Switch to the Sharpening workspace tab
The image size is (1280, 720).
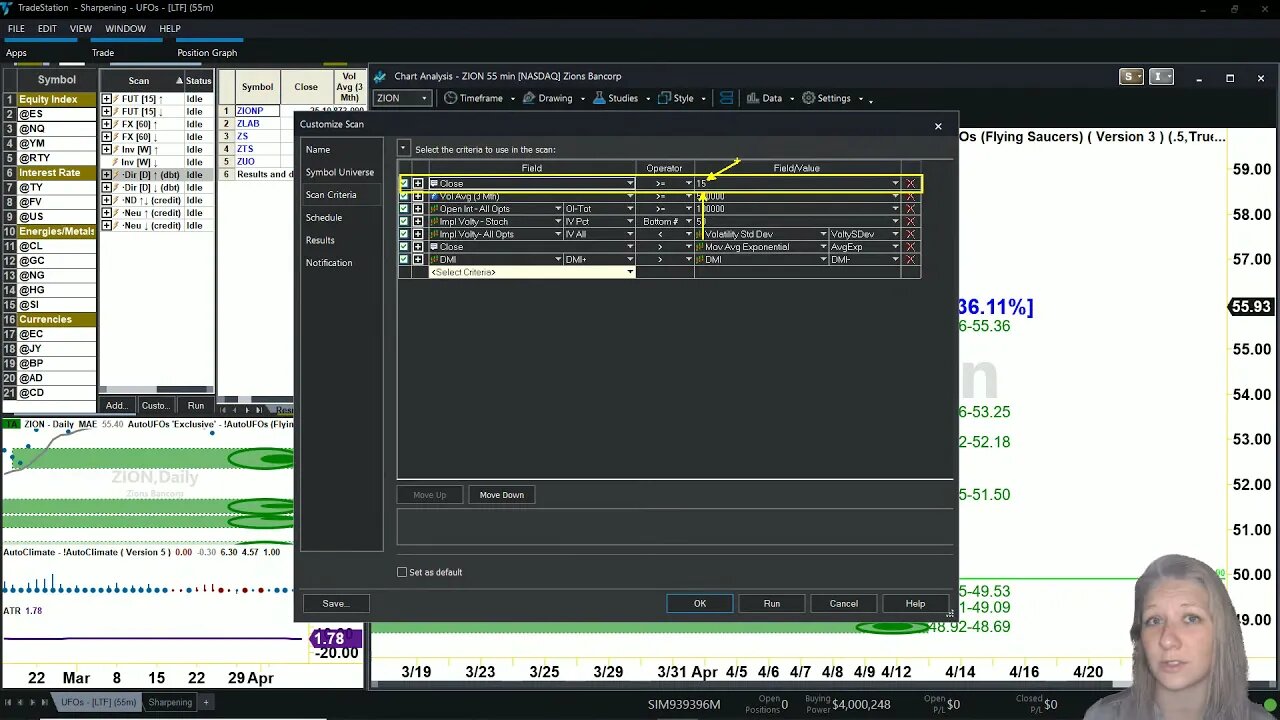[x=170, y=702]
